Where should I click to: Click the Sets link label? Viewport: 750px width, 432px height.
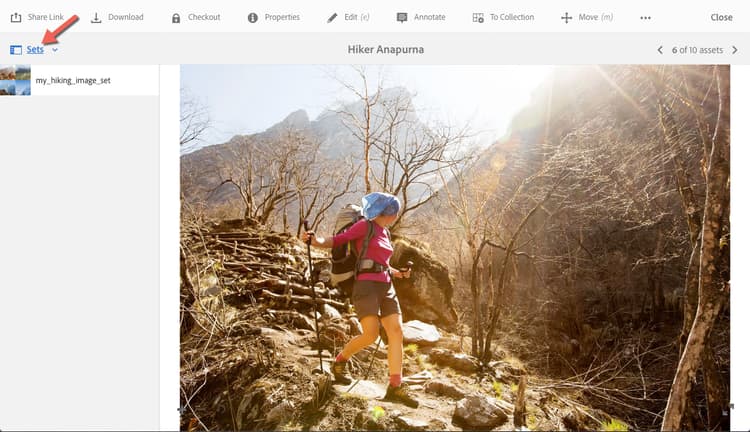pyautogui.click(x=35, y=49)
